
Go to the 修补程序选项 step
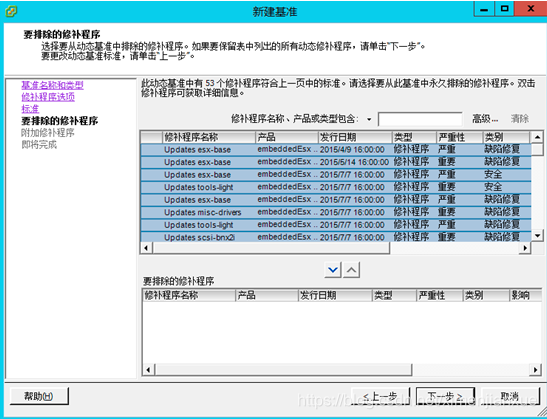point(48,97)
